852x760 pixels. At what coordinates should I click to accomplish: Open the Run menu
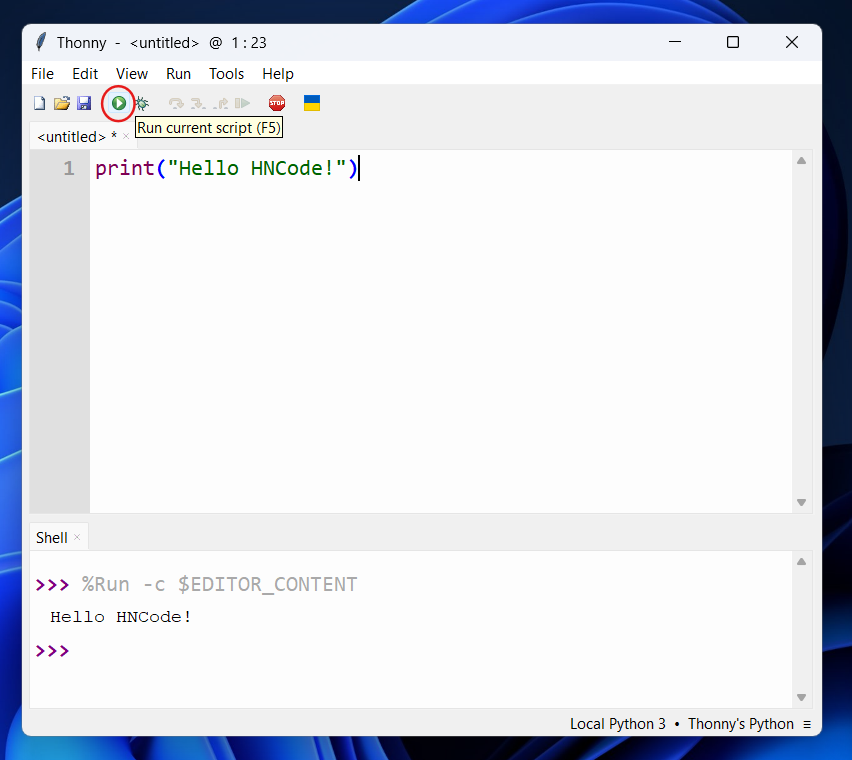click(179, 74)
